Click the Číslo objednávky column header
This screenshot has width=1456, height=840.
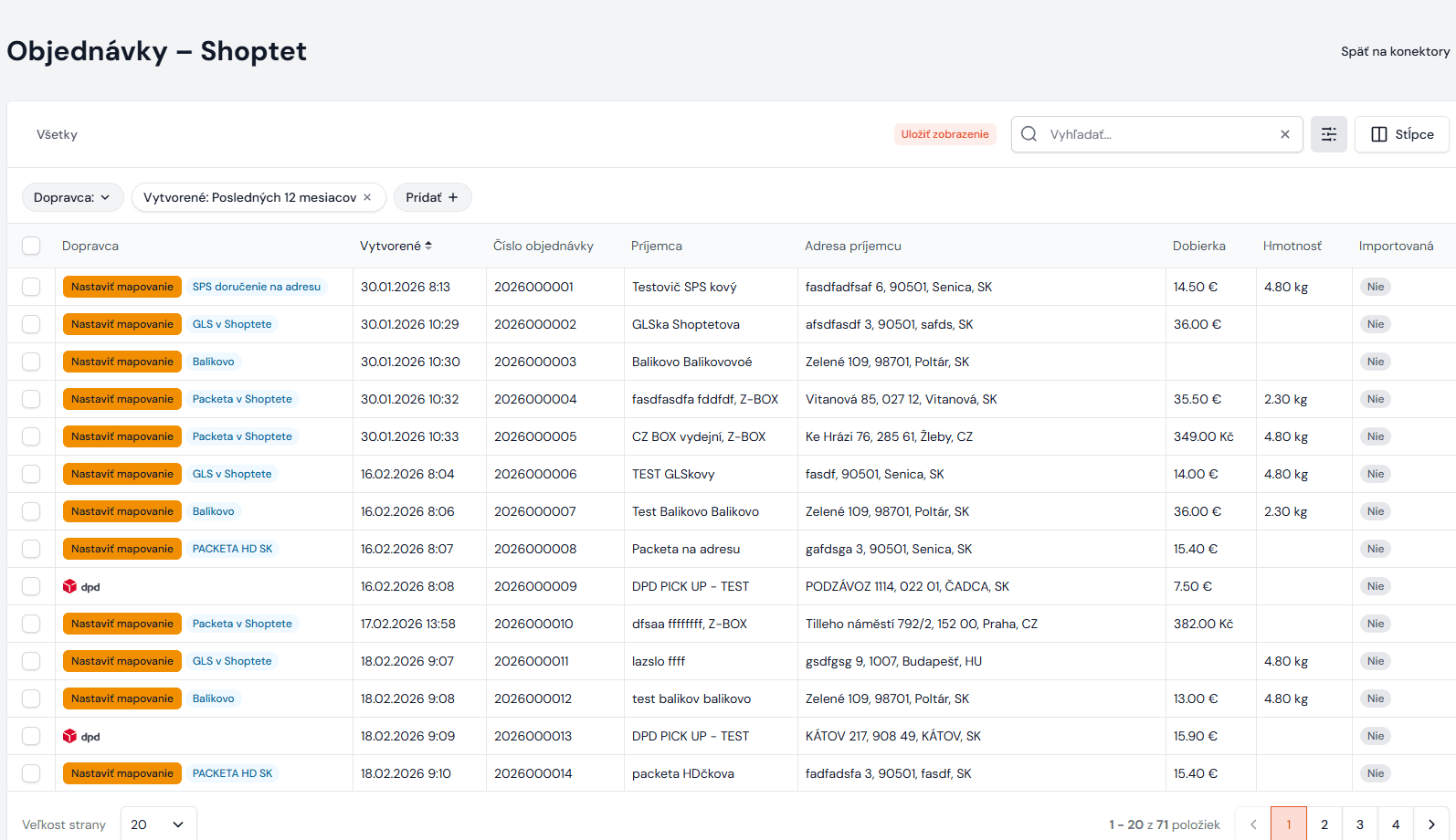coord(543,246)
